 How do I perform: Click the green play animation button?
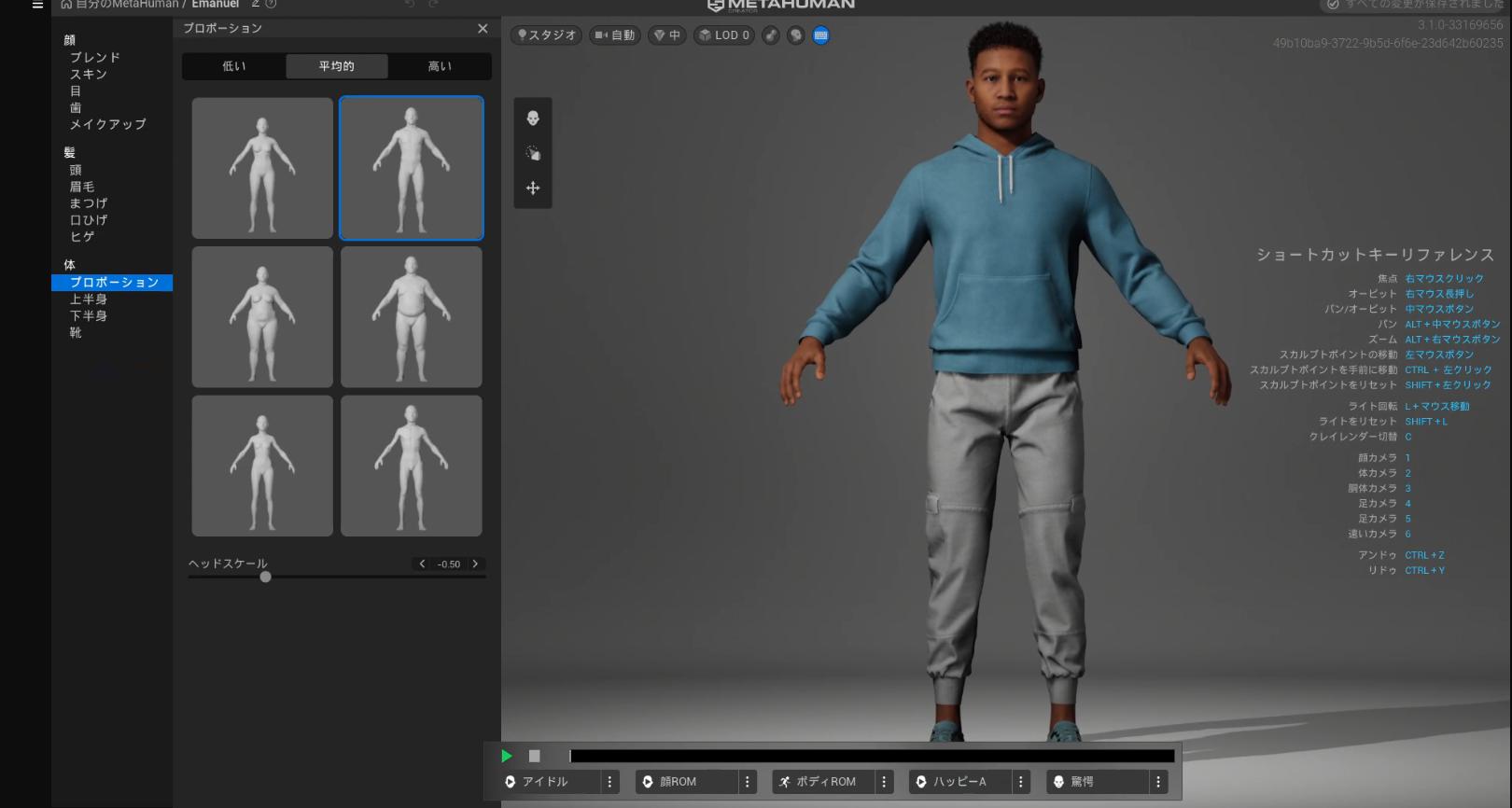(507, 756)
